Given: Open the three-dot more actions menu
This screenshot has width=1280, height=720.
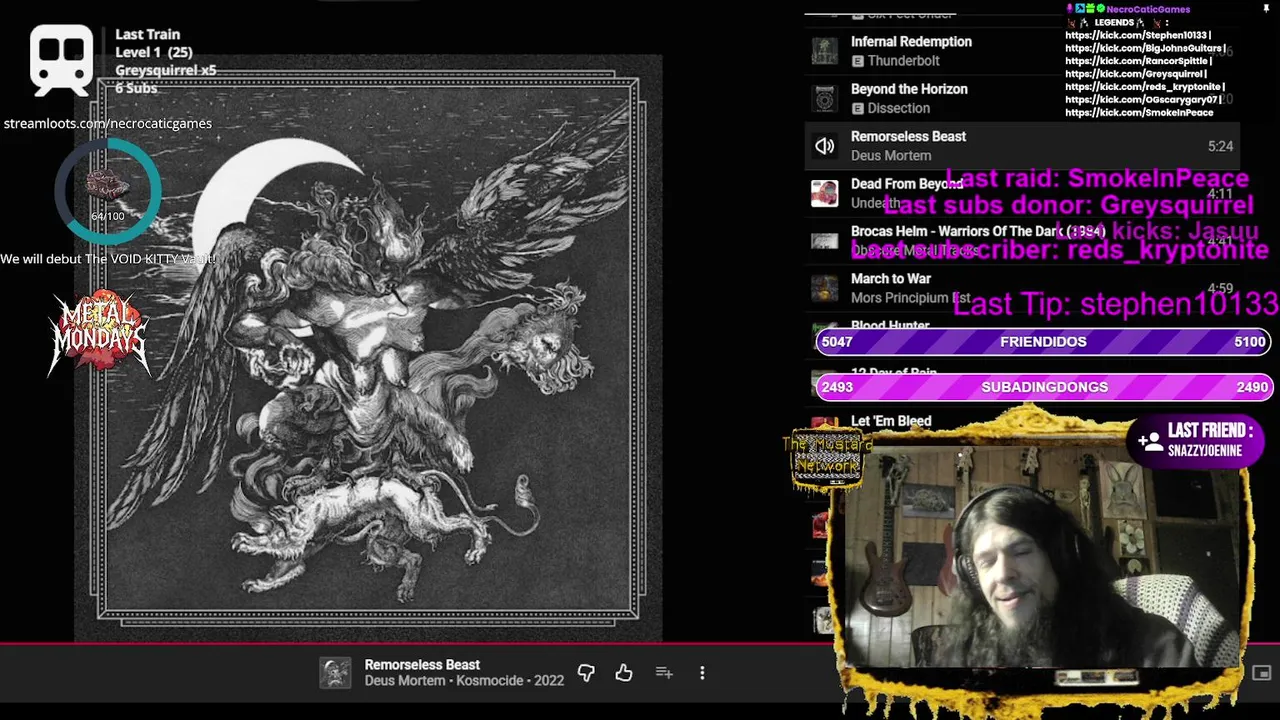Looking at the screenshot, I should tap(702, 673).
